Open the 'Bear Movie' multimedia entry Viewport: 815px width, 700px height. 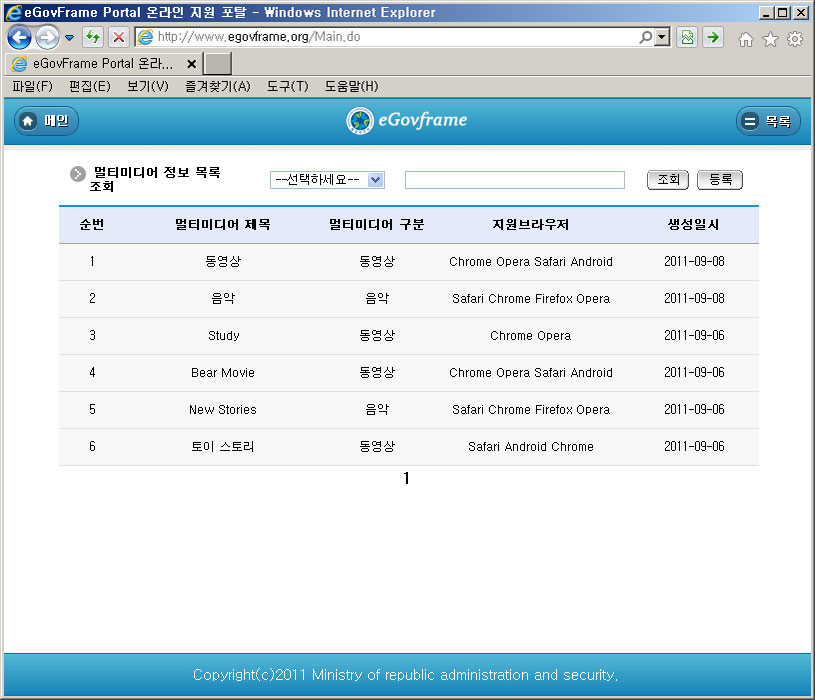point(223,373)
